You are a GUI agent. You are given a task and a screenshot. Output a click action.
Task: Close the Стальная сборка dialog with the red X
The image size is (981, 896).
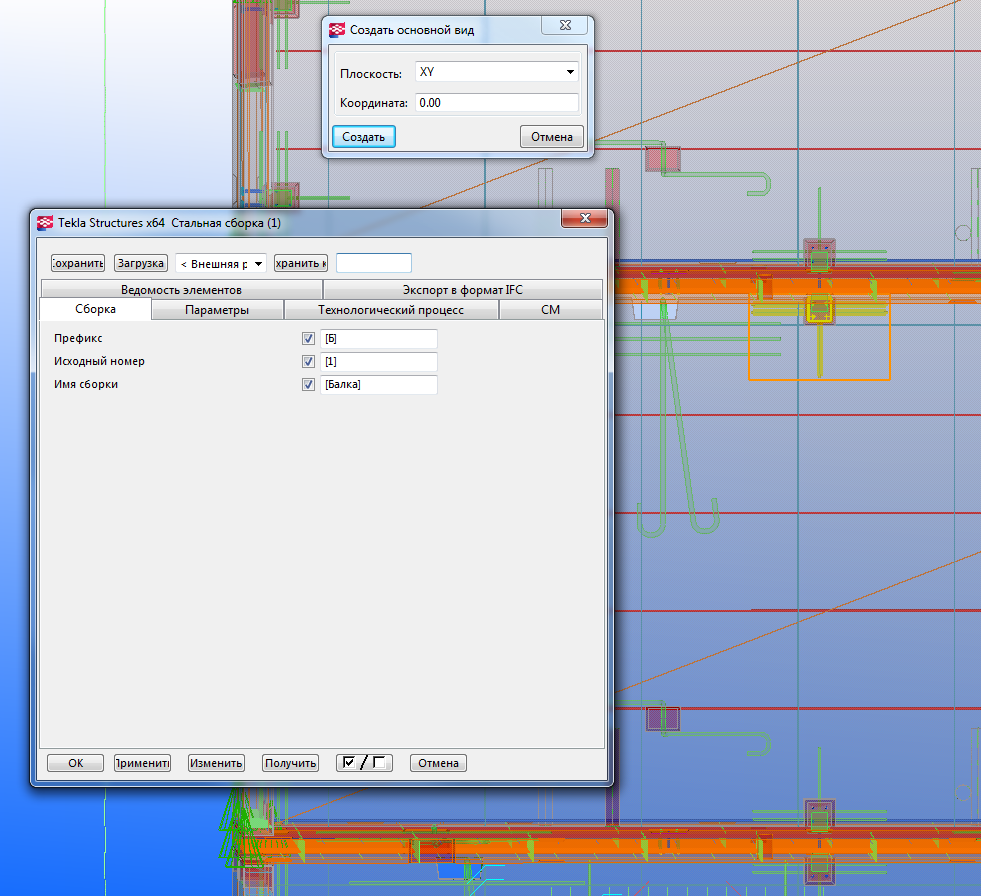[x=583, y=220]
